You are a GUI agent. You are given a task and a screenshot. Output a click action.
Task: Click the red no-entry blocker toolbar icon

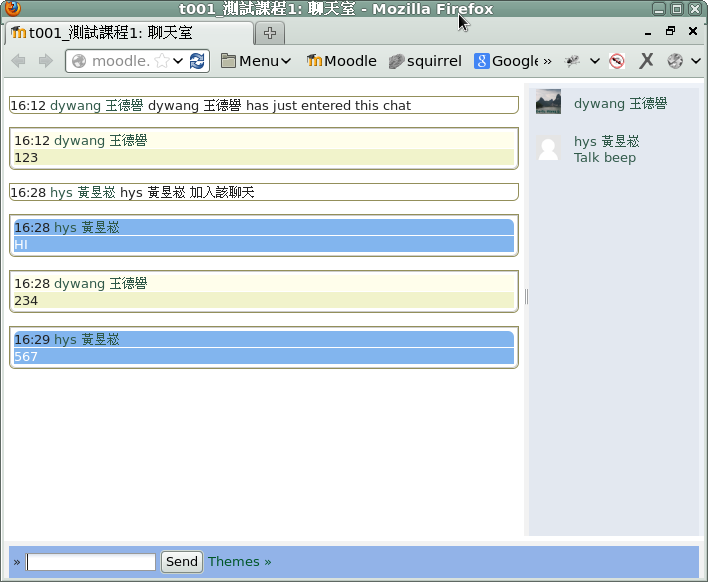pos(617,61)
